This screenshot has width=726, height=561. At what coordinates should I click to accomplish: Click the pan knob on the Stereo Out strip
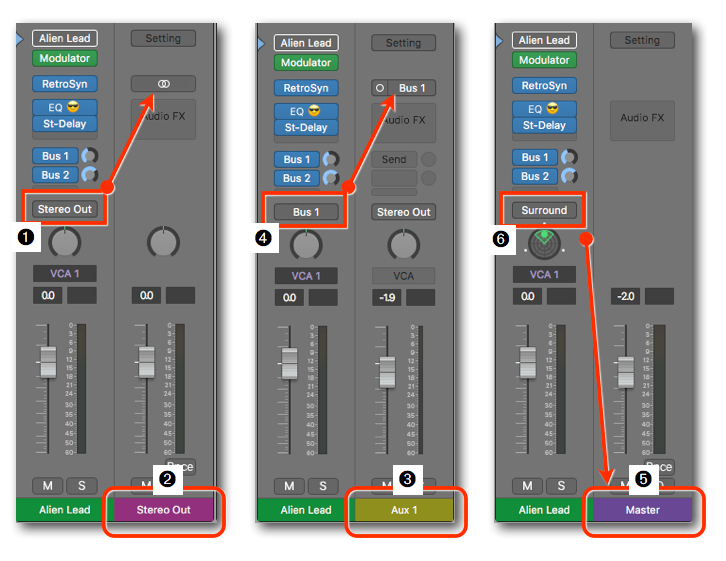point(163,242)
